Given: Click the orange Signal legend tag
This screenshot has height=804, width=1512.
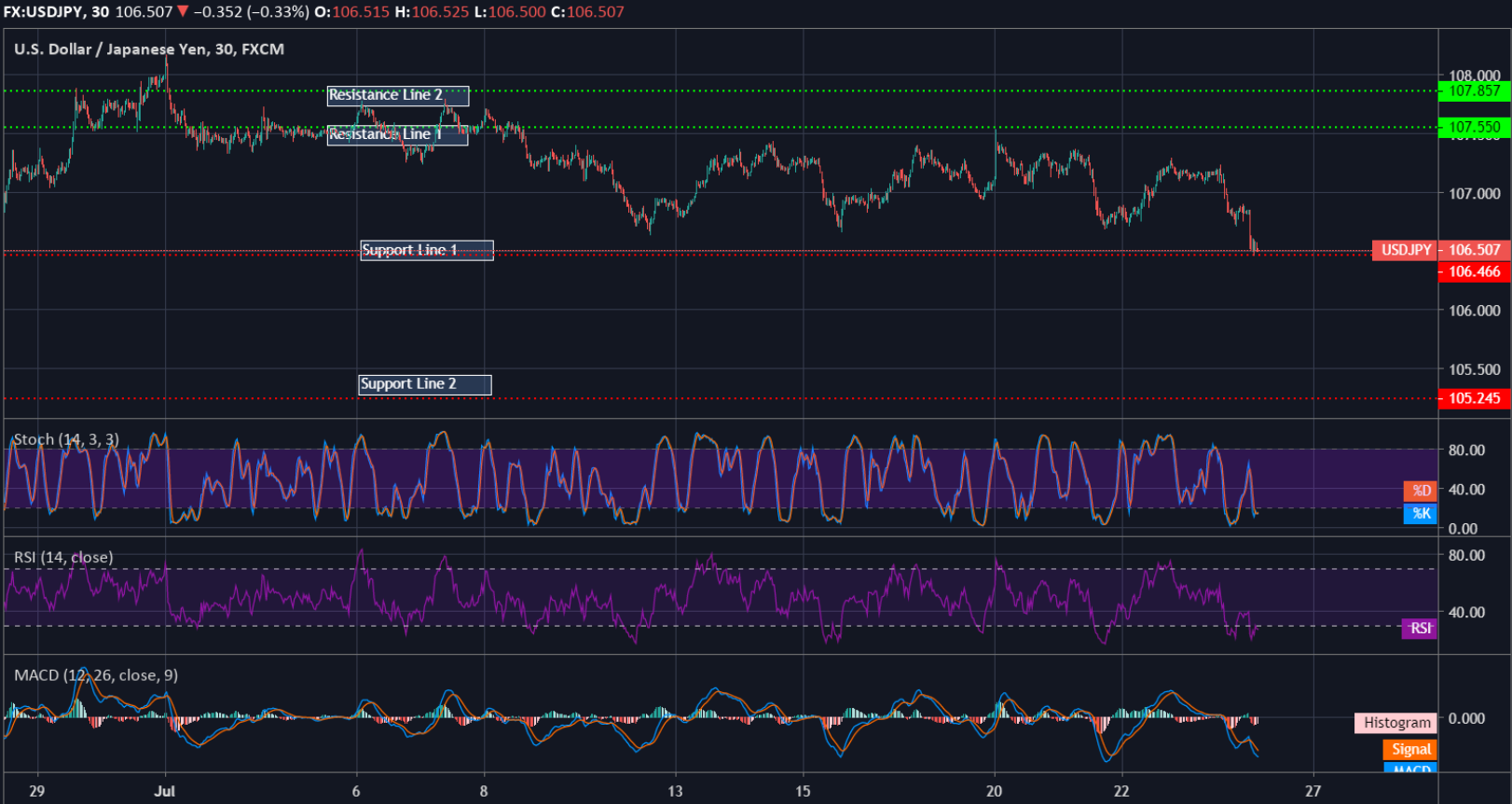Looking at the screenshot, I should [x=1410, y=749].
